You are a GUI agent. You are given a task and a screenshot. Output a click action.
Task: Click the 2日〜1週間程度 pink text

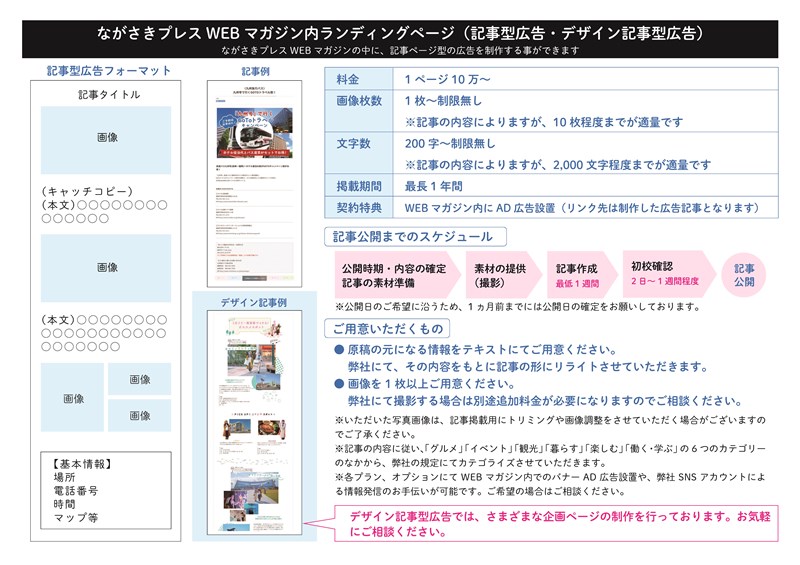coord(665,281)
